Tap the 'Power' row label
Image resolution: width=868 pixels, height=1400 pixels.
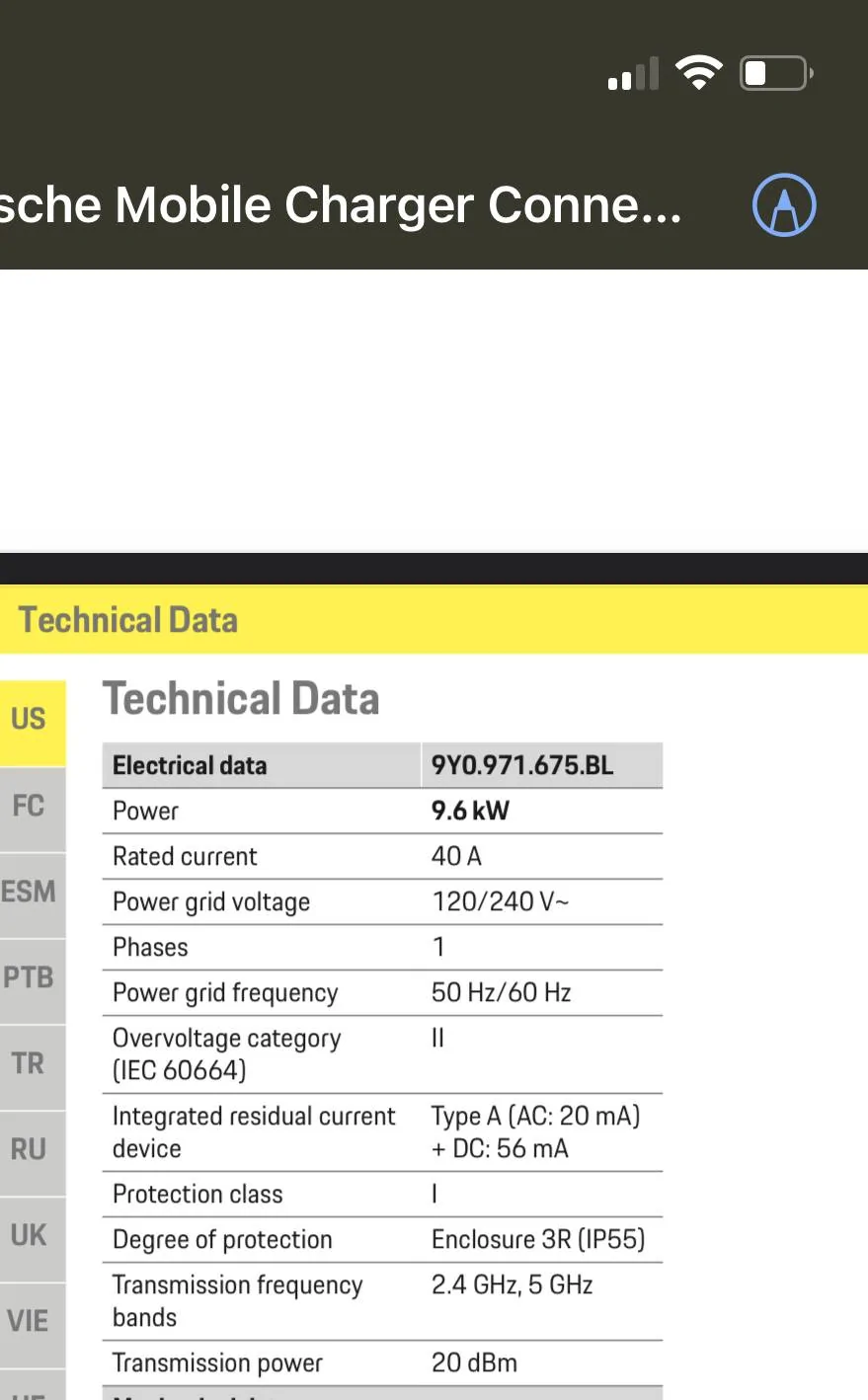point(145,812)
